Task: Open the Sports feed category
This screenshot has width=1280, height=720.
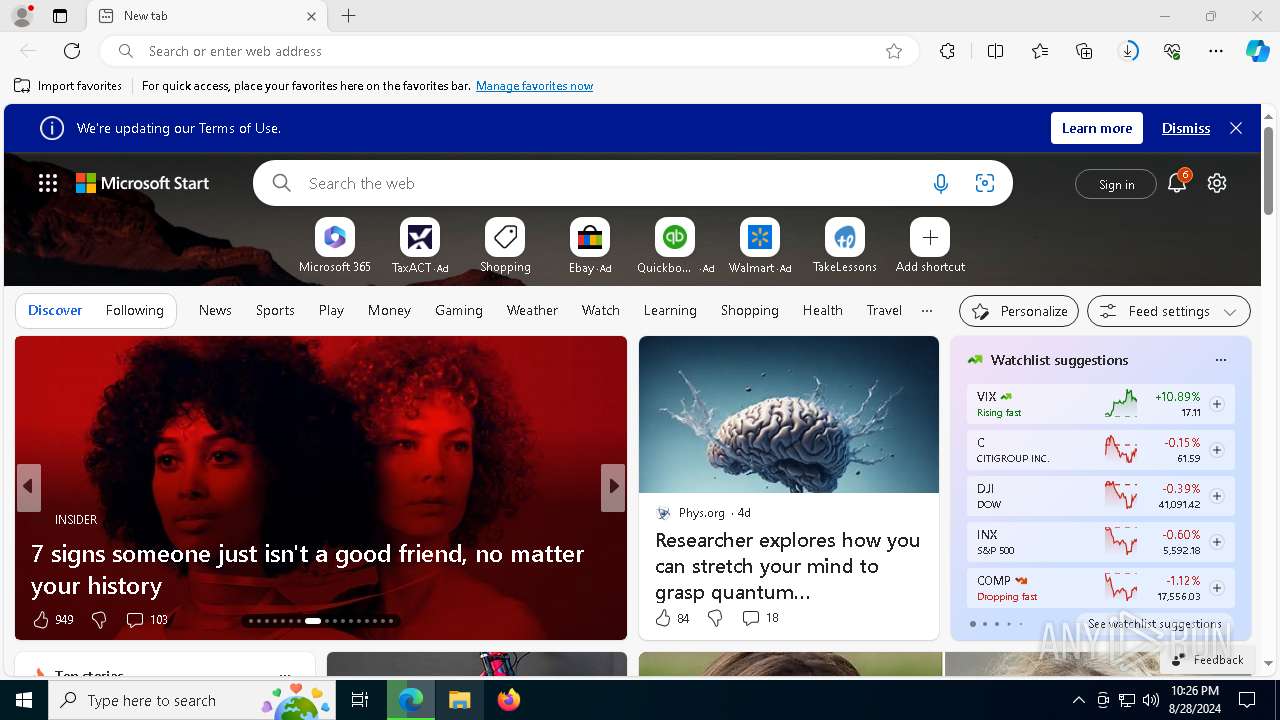Action: [x=275, y=310]
